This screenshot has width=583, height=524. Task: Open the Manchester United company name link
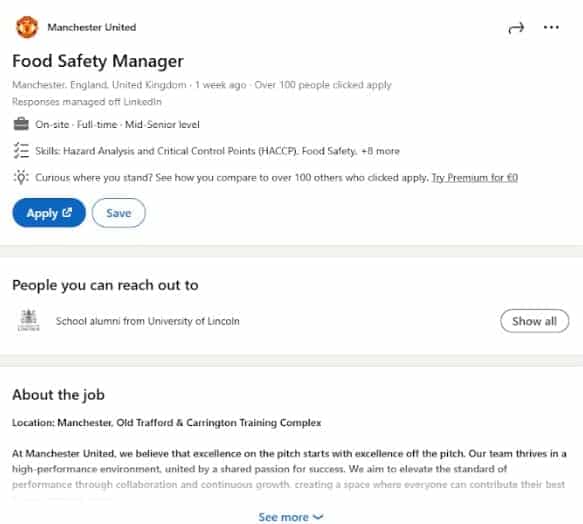pyautogui.click(x=91, y=27)
